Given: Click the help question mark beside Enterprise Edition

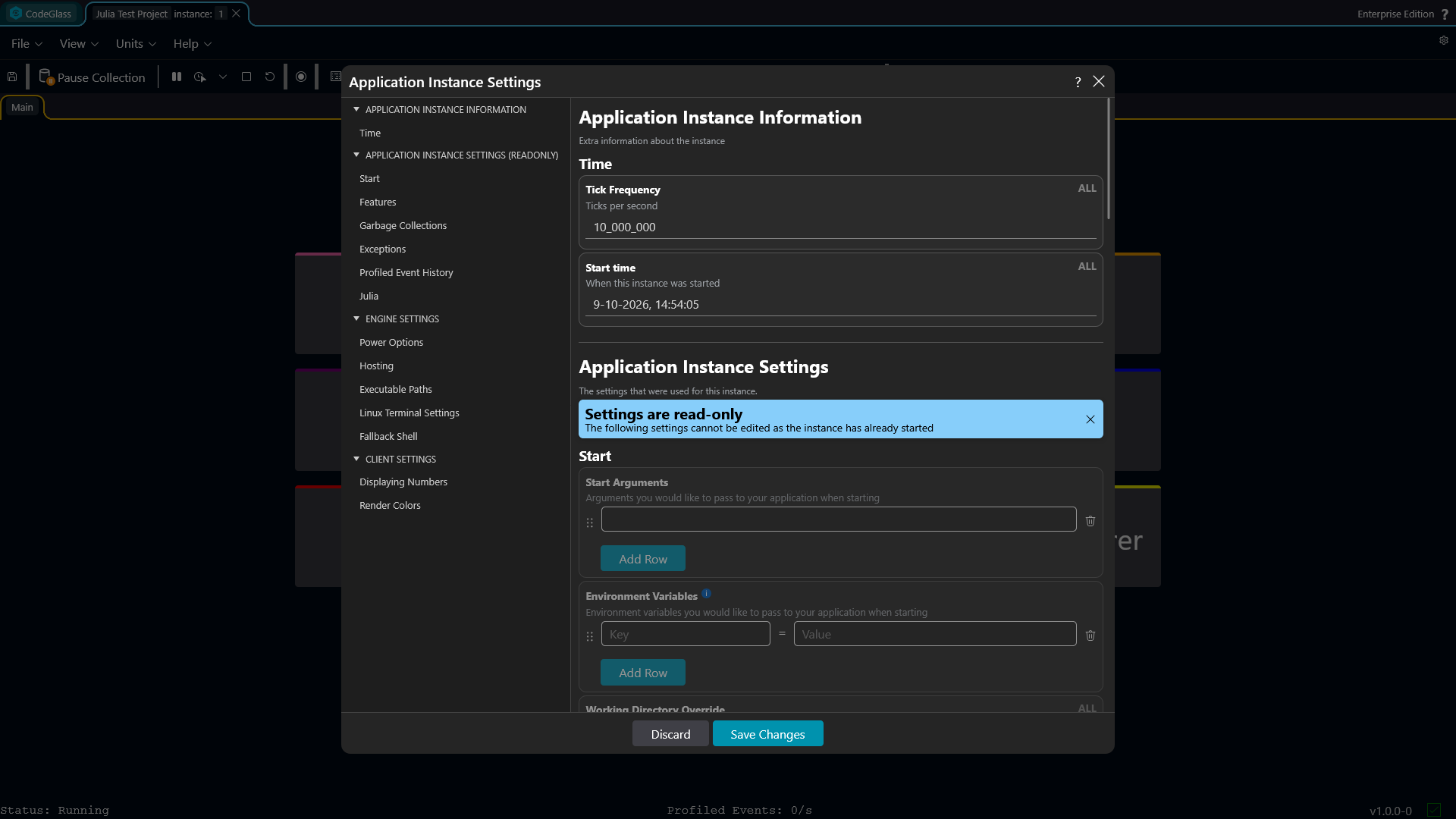Looking at the screenshot, I should pos(1445,14).
